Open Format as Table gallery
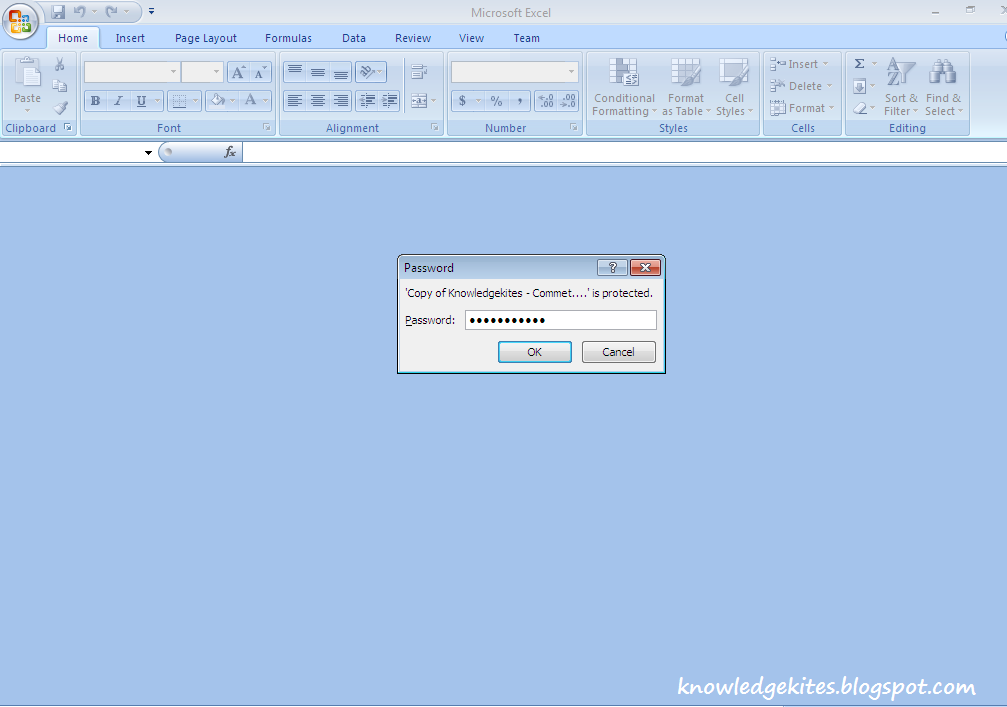Viewport: 1007px width, 707px height. click(x=686, y=87)
